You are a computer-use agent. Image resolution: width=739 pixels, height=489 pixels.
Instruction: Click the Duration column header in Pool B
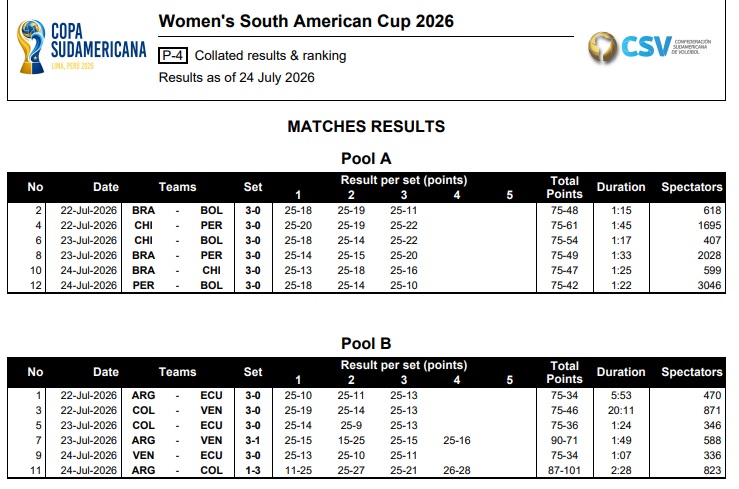(x=621, y=372)
